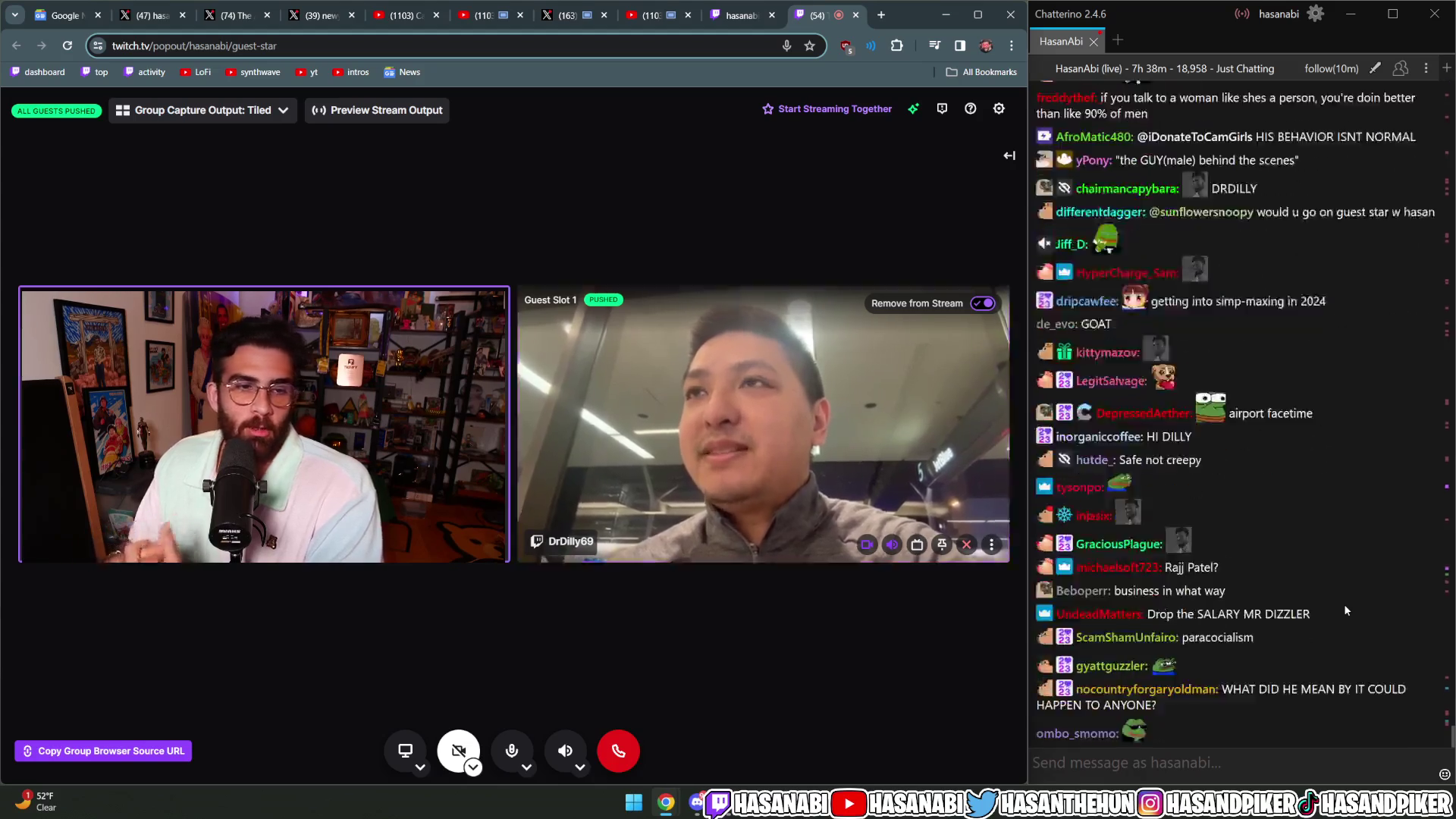Select the hasanabi browser tab in Chrome
This screenshot has height=819, width=1456.
point(742,15)
